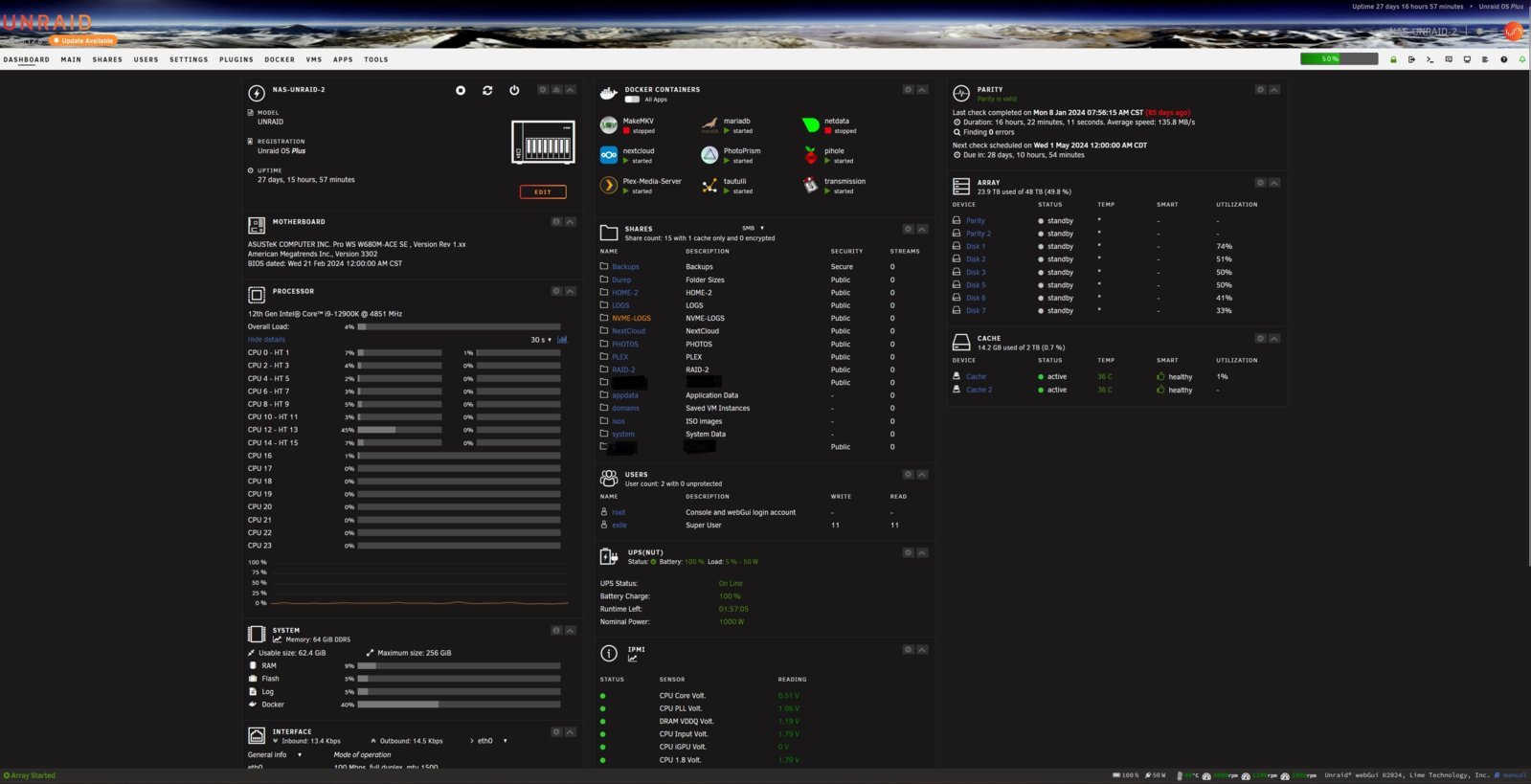Viewport: 1531px width, 784px height.
Task: Collapse the Motherboard panel
Action: (x=570, y=222)
